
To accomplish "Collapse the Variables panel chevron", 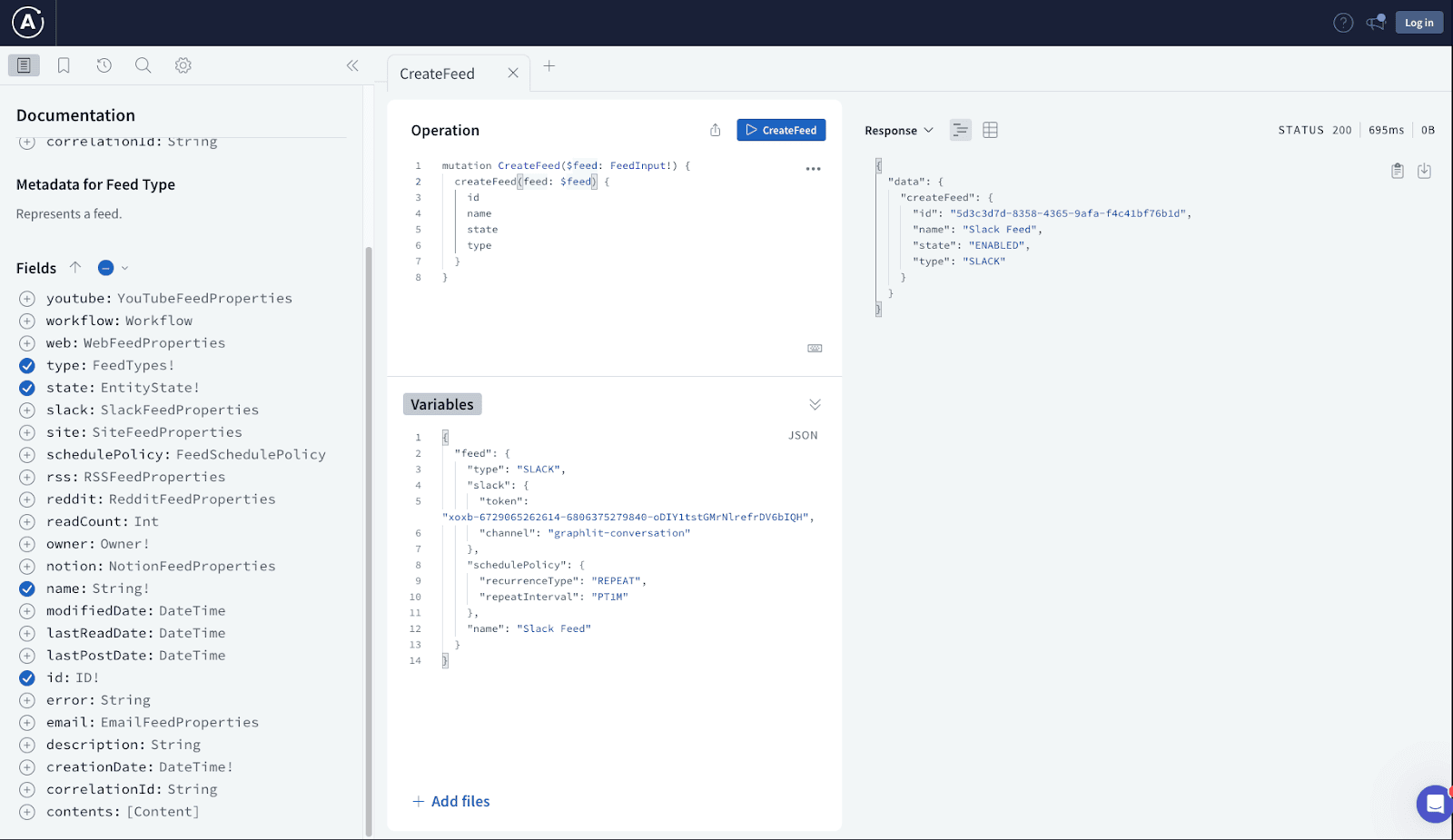I will coord(815,404).
